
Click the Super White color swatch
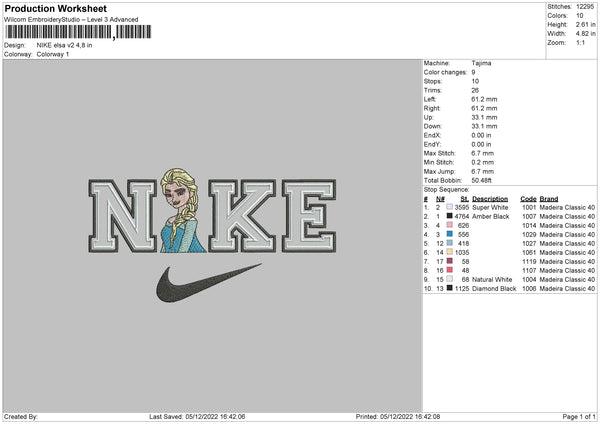[450, 207]
